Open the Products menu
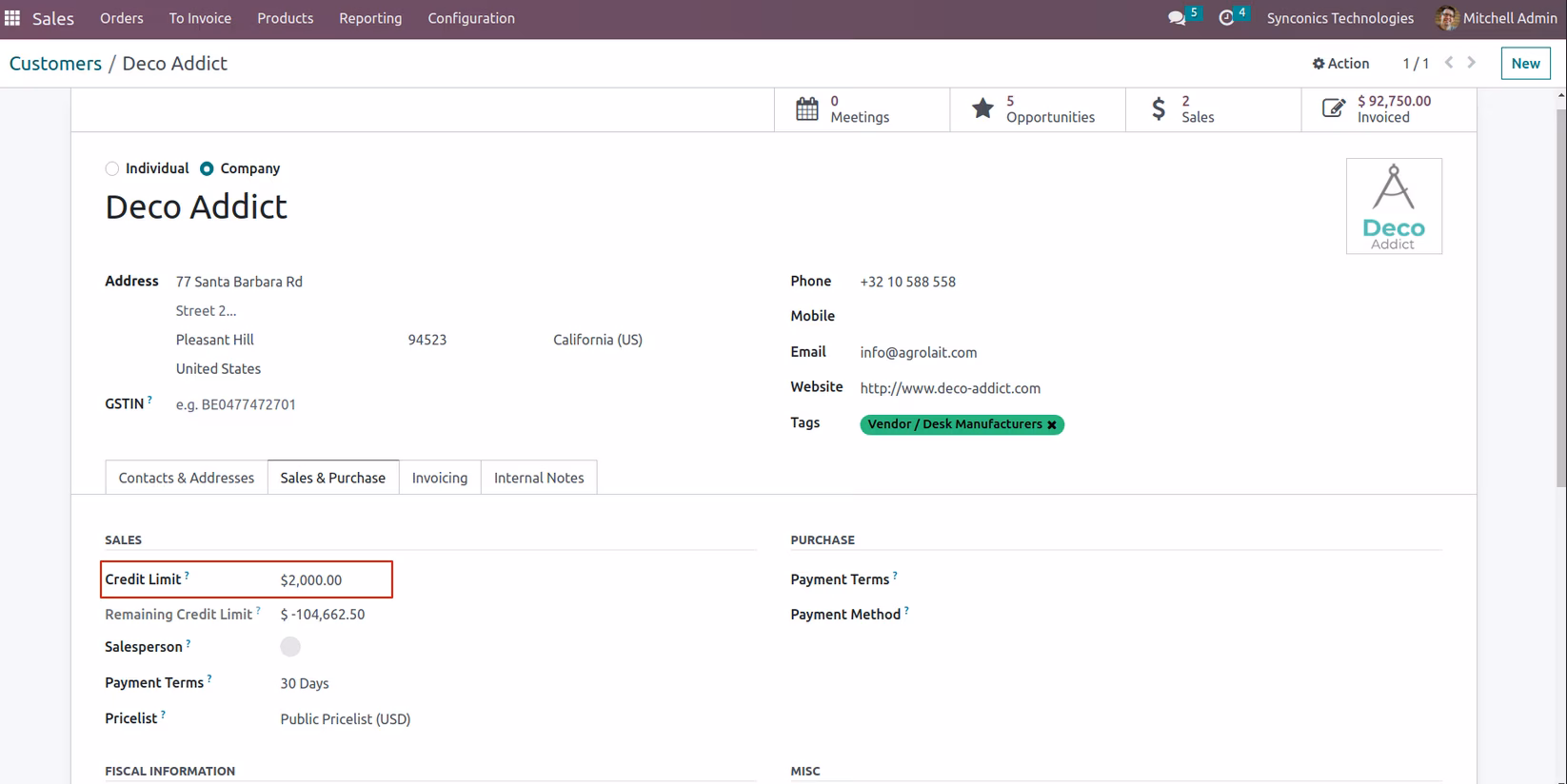This screenshot has width=1567, height=784. (286, 18)
